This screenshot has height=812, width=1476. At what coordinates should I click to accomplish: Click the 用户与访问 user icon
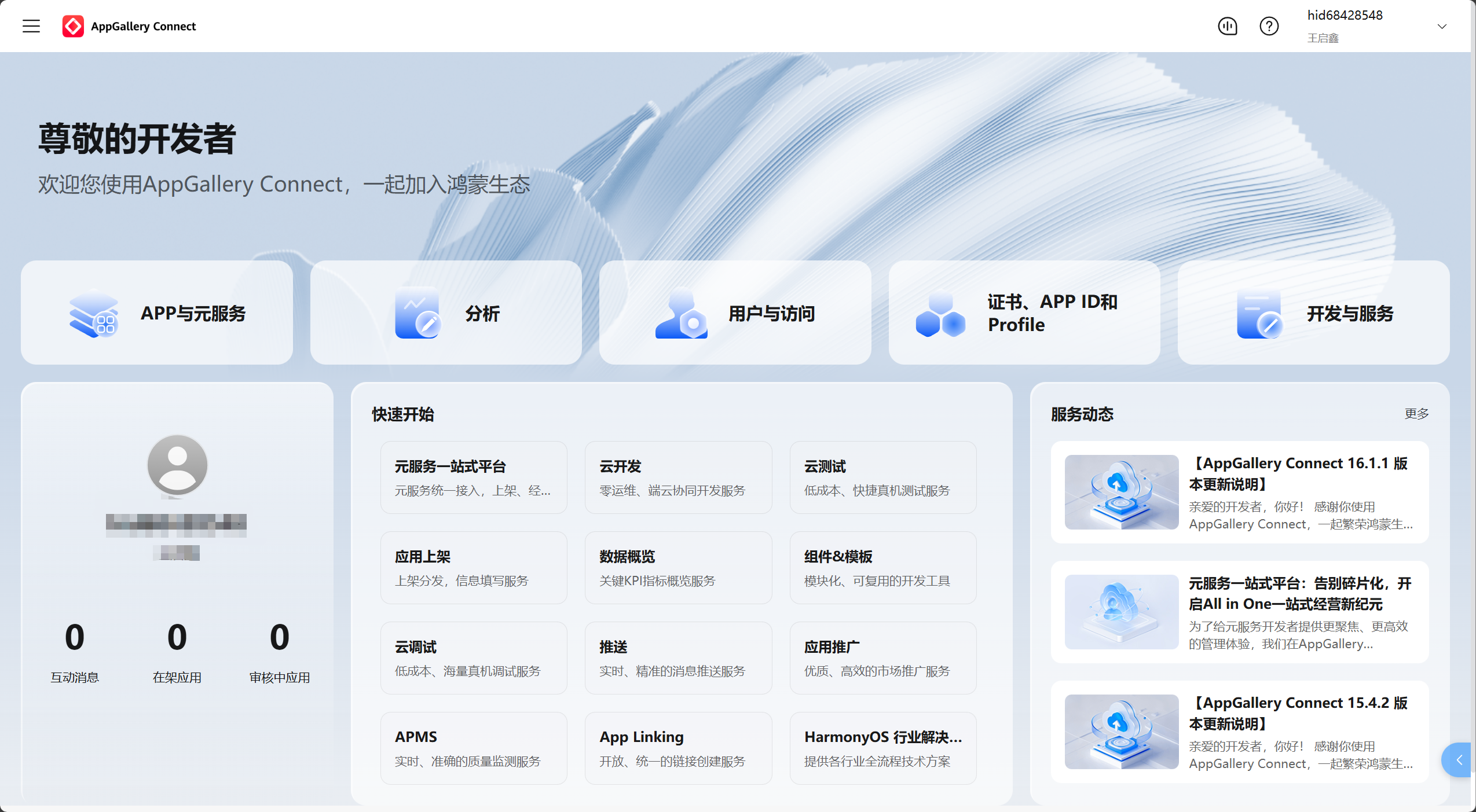(681, 313)
